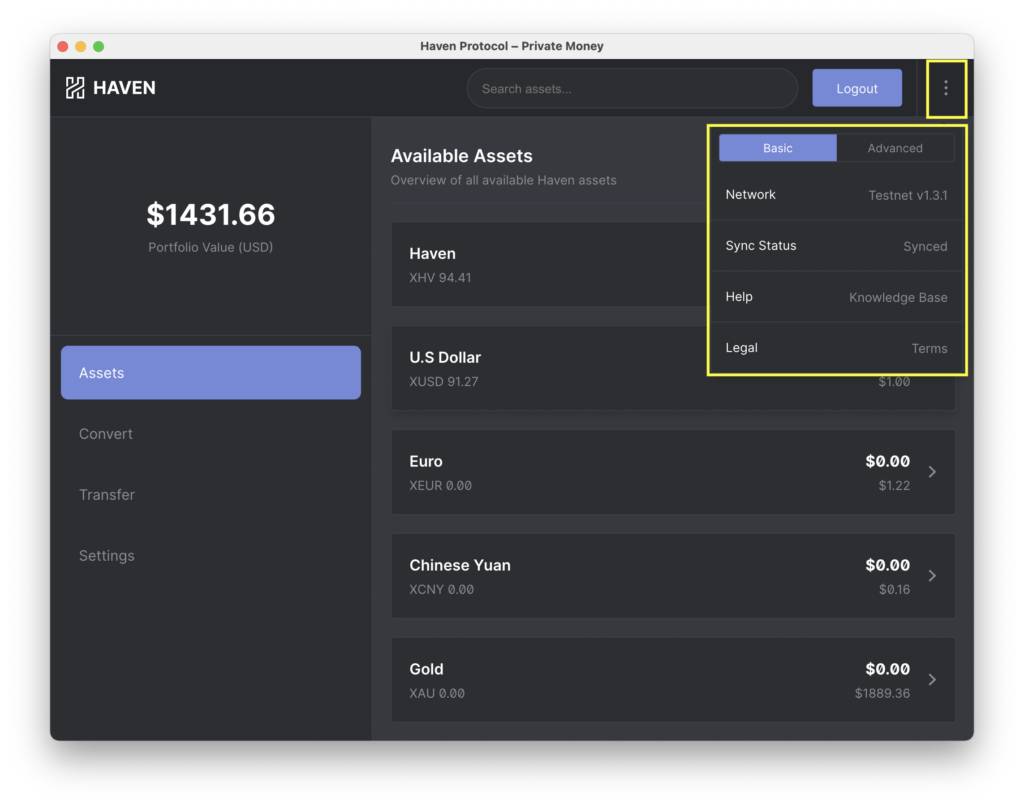
Task: Expand the Euro asset chevron
Action: point(932,471)
